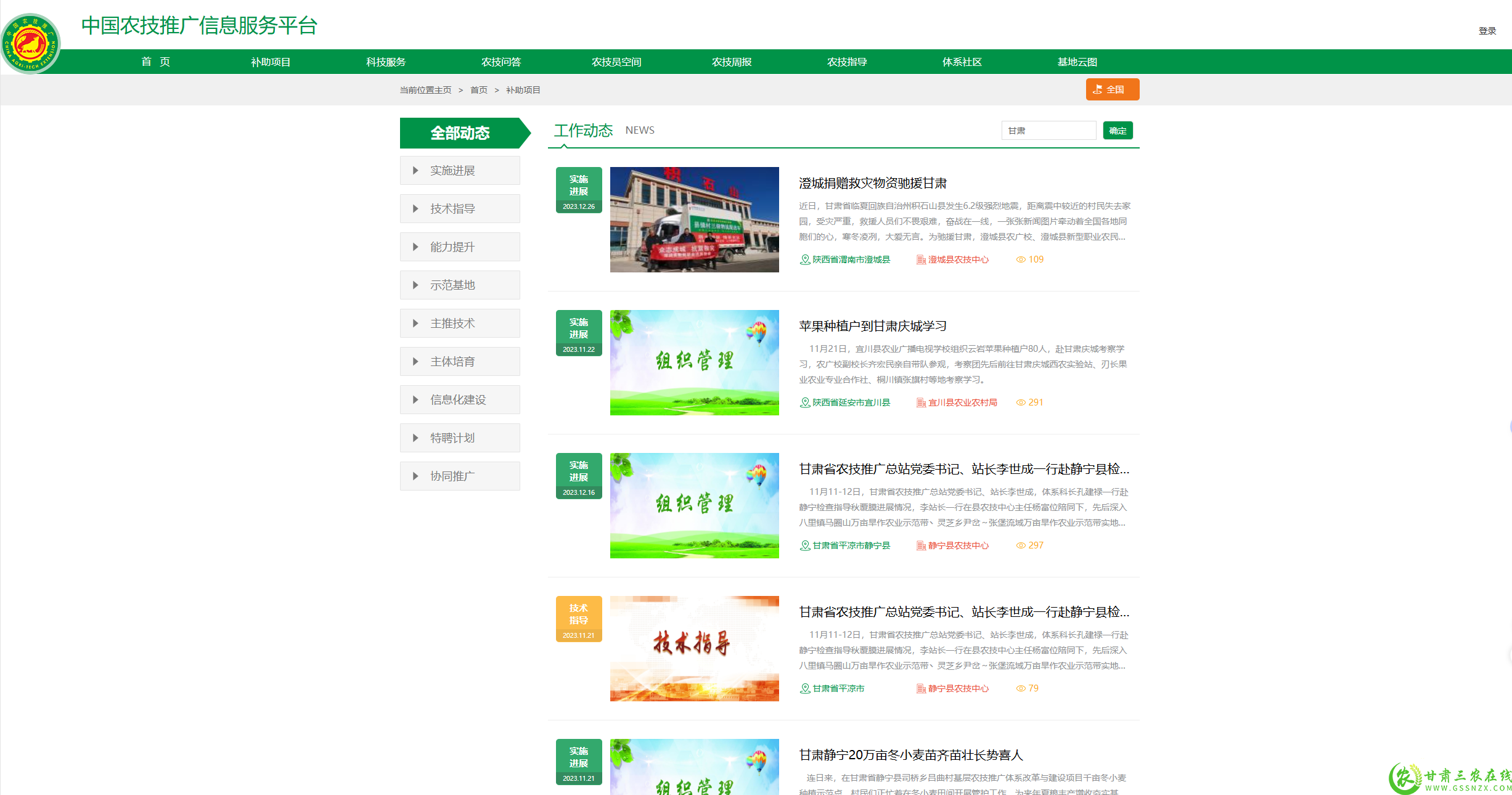The height and width of the screenshot is (795, 1512).
Task: Select the 工作动态 tab heading
Action: pyautogui.click(x=582, y=131)
